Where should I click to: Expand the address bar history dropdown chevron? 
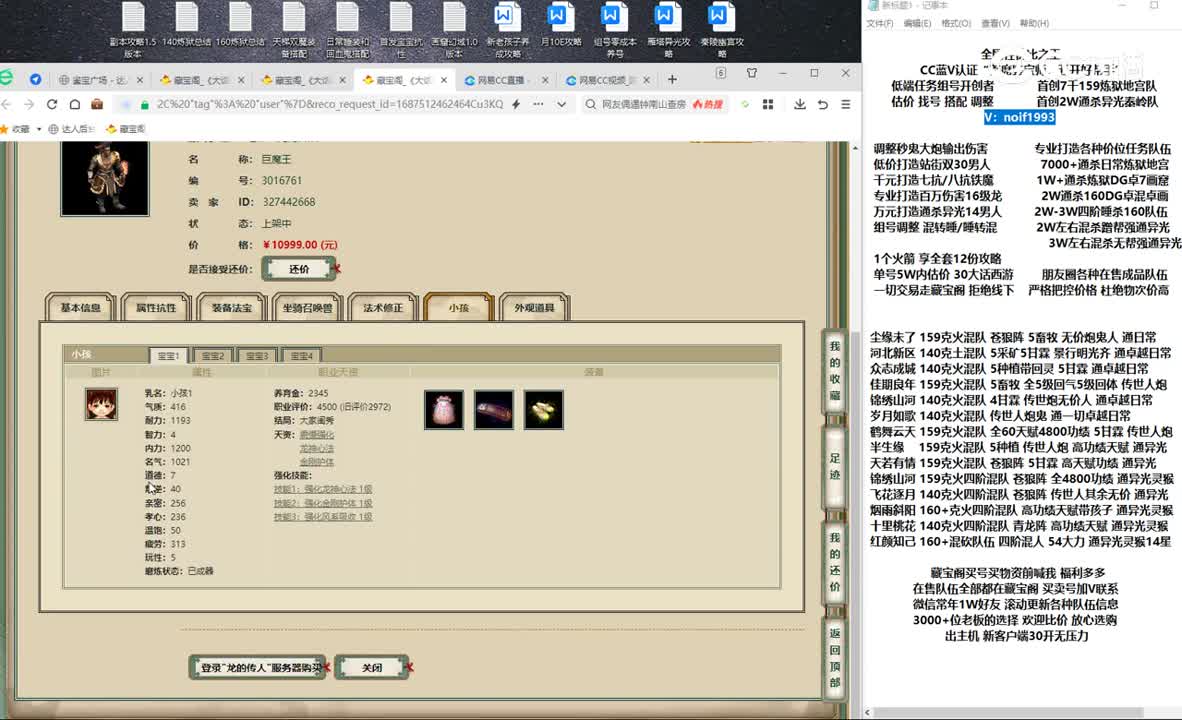562,104
